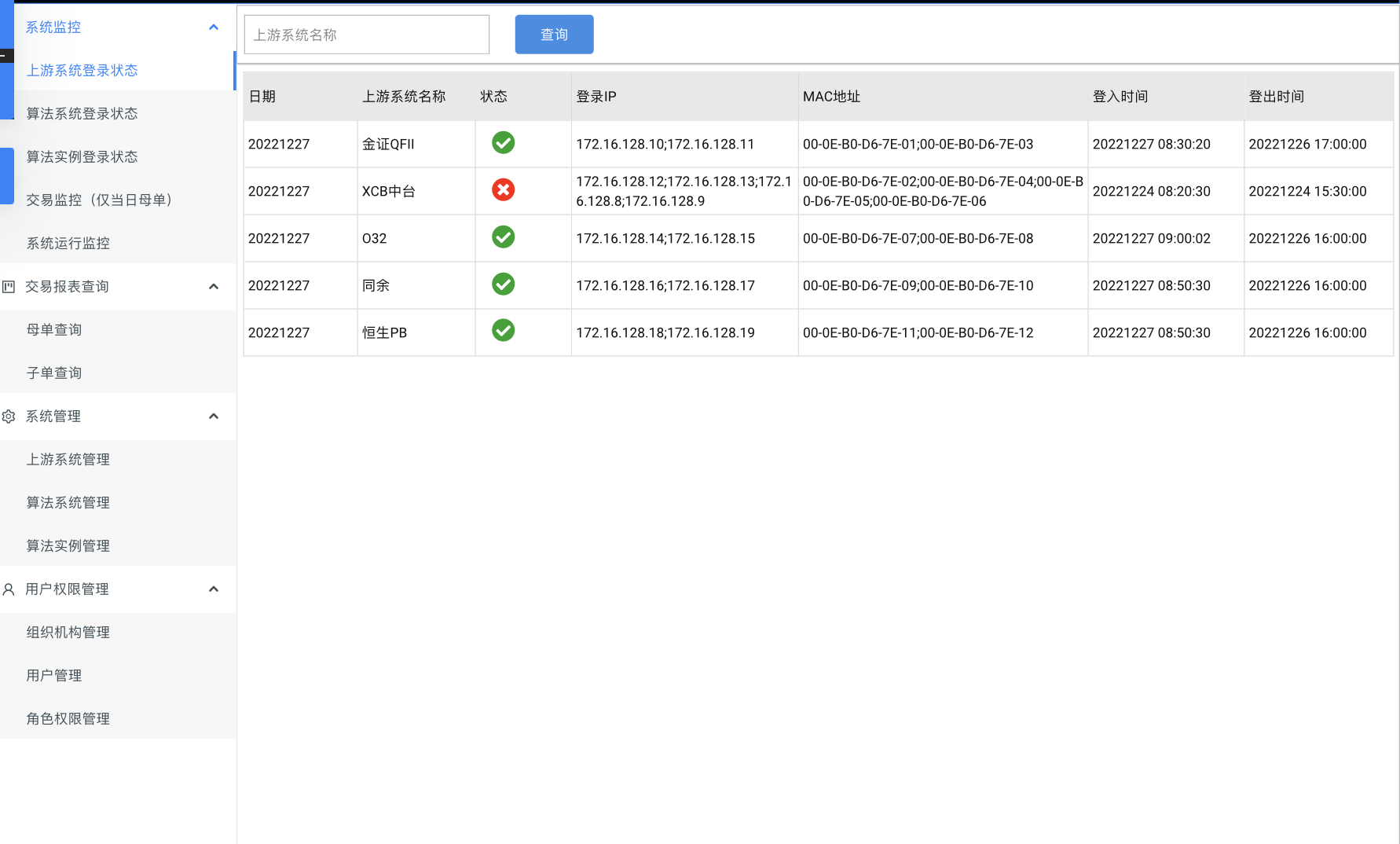Image resolution: width=1400 pixels, height=844 pixels.
Task: Open 子单查询 menu item
Action: pos(118,373)
